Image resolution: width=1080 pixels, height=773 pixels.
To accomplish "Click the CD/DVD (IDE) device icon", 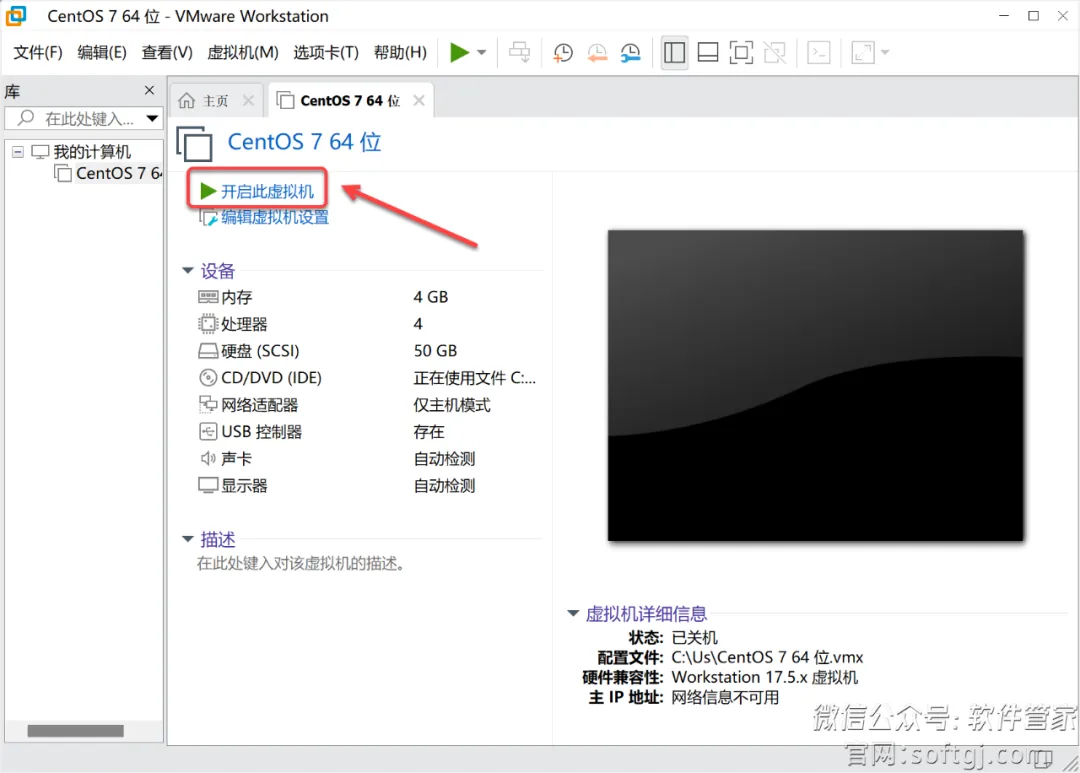I will (208, 378).
